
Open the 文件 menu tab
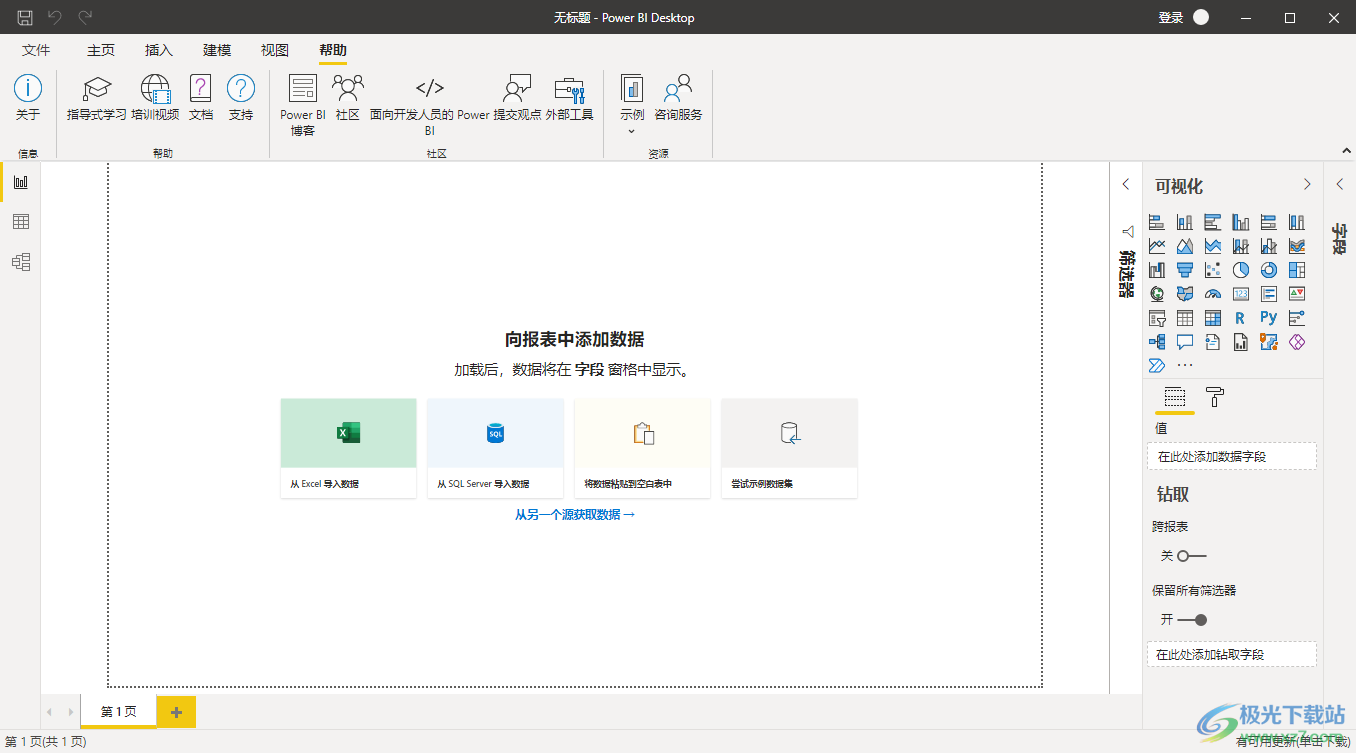[36, 50]
